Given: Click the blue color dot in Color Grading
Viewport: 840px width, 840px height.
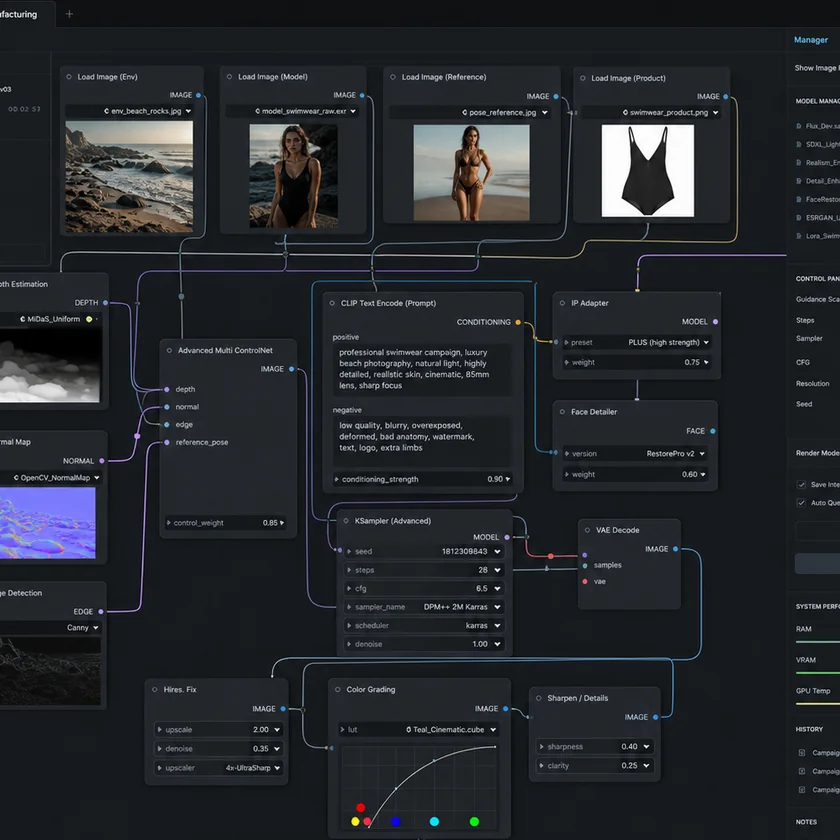Looking at the screenshot, I should (395, 821).
